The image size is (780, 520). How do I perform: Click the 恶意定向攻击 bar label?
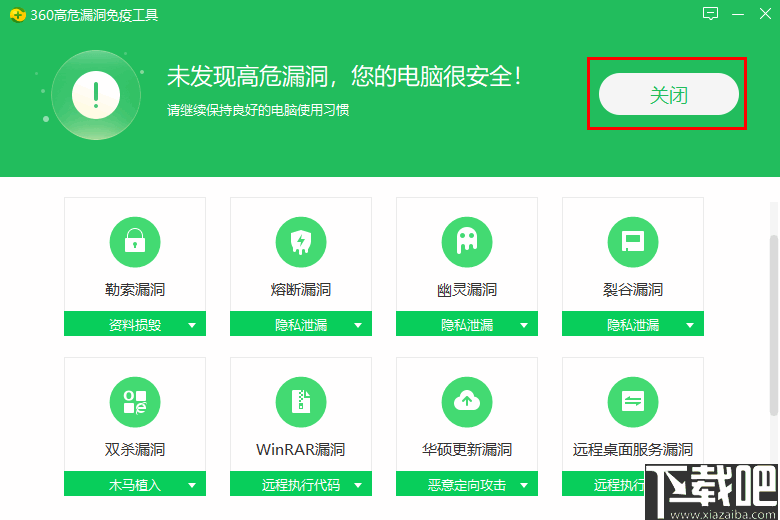pyautogui.click(x=467, y=485)
